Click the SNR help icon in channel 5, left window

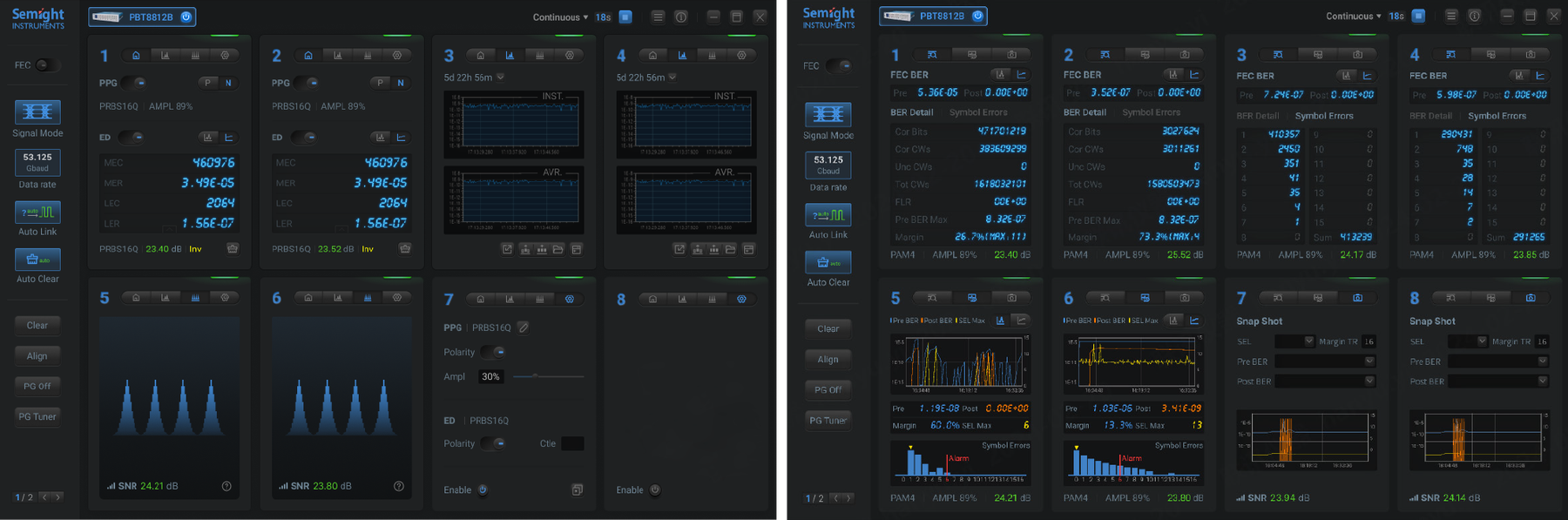(x=226, y=486)
